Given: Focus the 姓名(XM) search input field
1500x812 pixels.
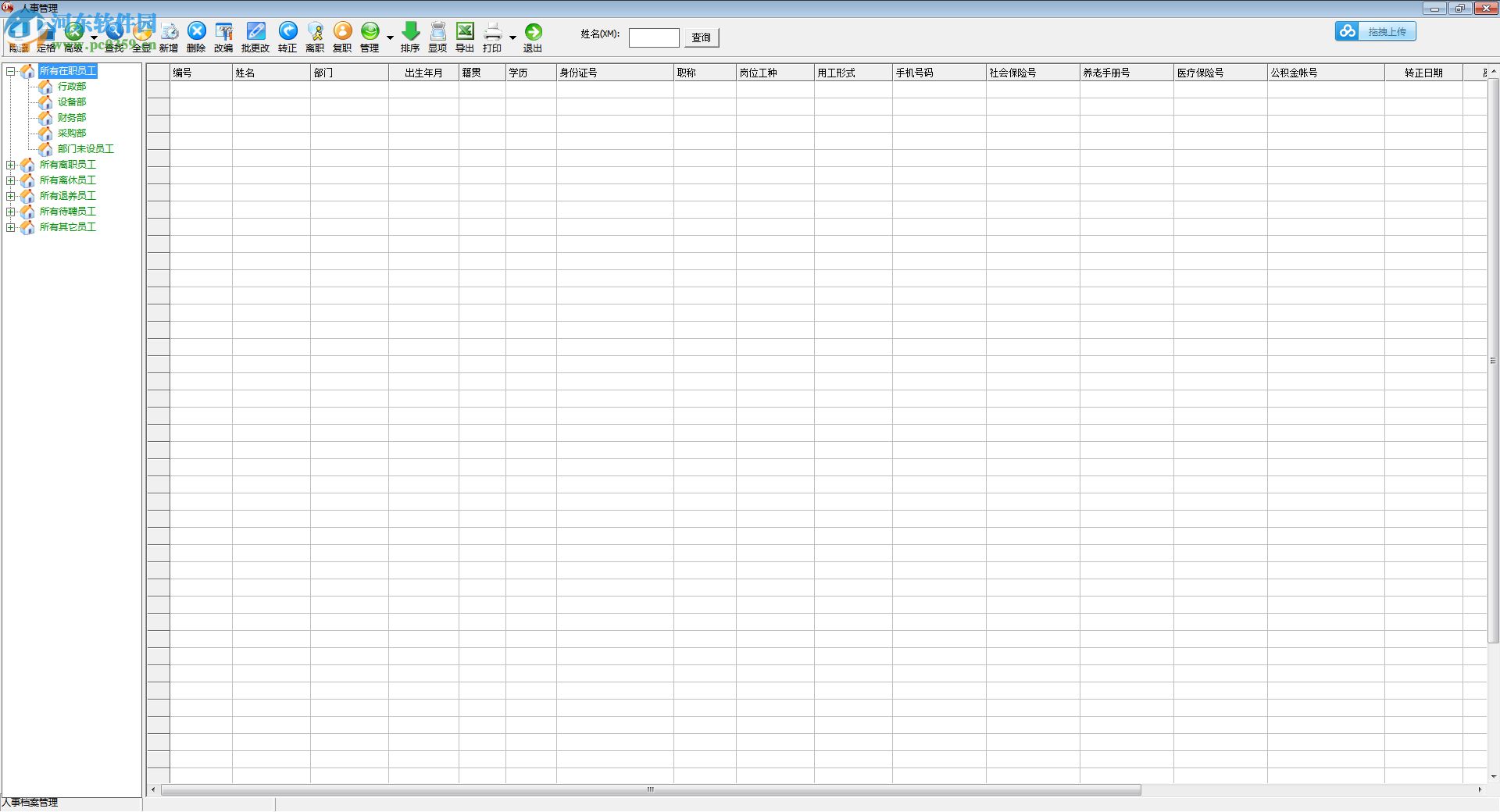Looking at the screenshot, I should (654, 37).
